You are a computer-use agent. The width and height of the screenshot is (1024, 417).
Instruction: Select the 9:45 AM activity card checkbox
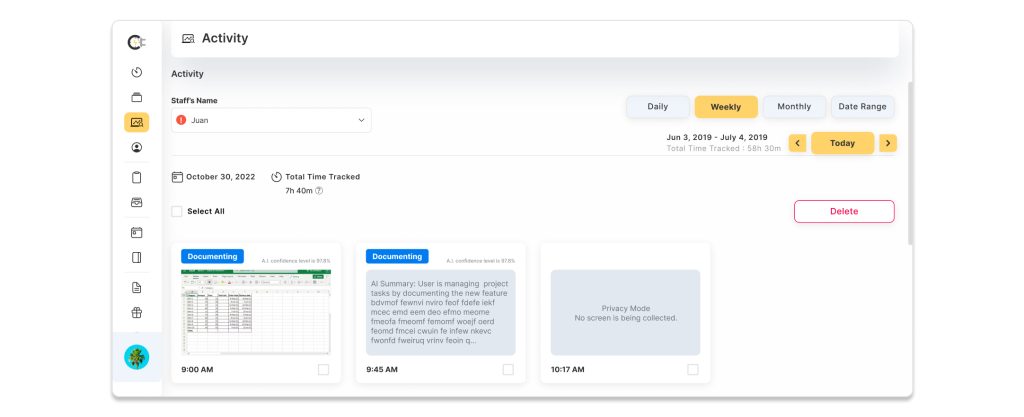[508, 370]
